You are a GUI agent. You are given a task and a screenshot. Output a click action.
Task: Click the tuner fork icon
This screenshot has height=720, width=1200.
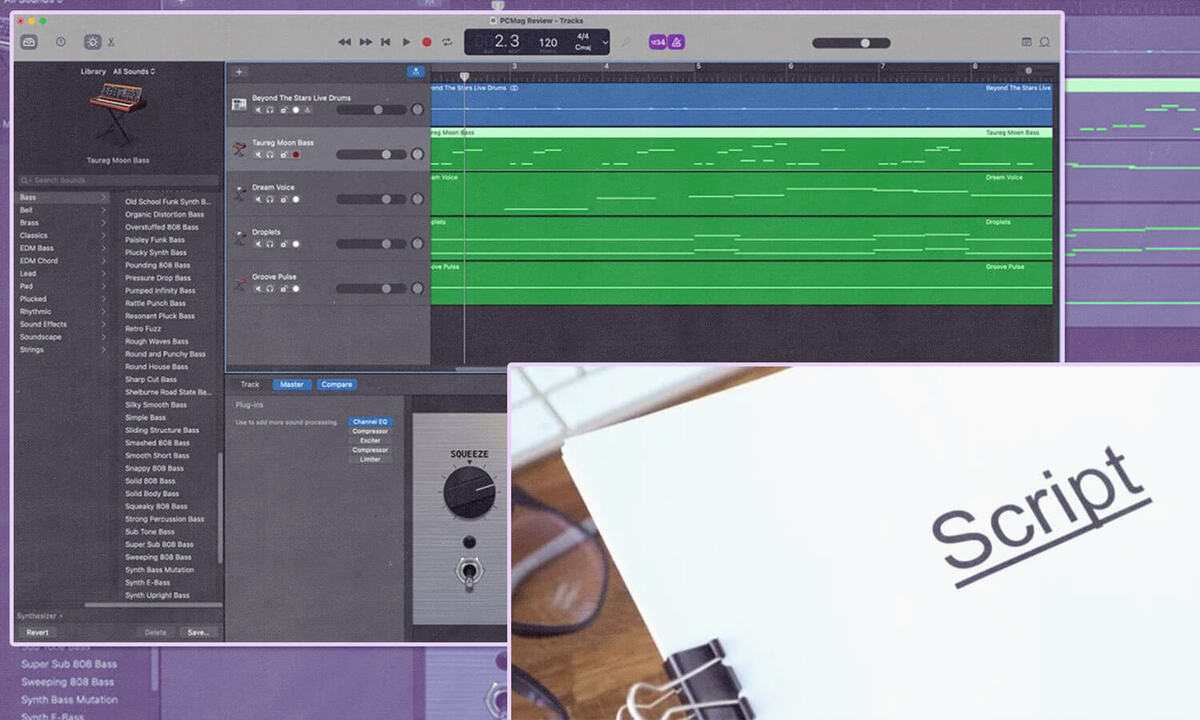(626, 42)
